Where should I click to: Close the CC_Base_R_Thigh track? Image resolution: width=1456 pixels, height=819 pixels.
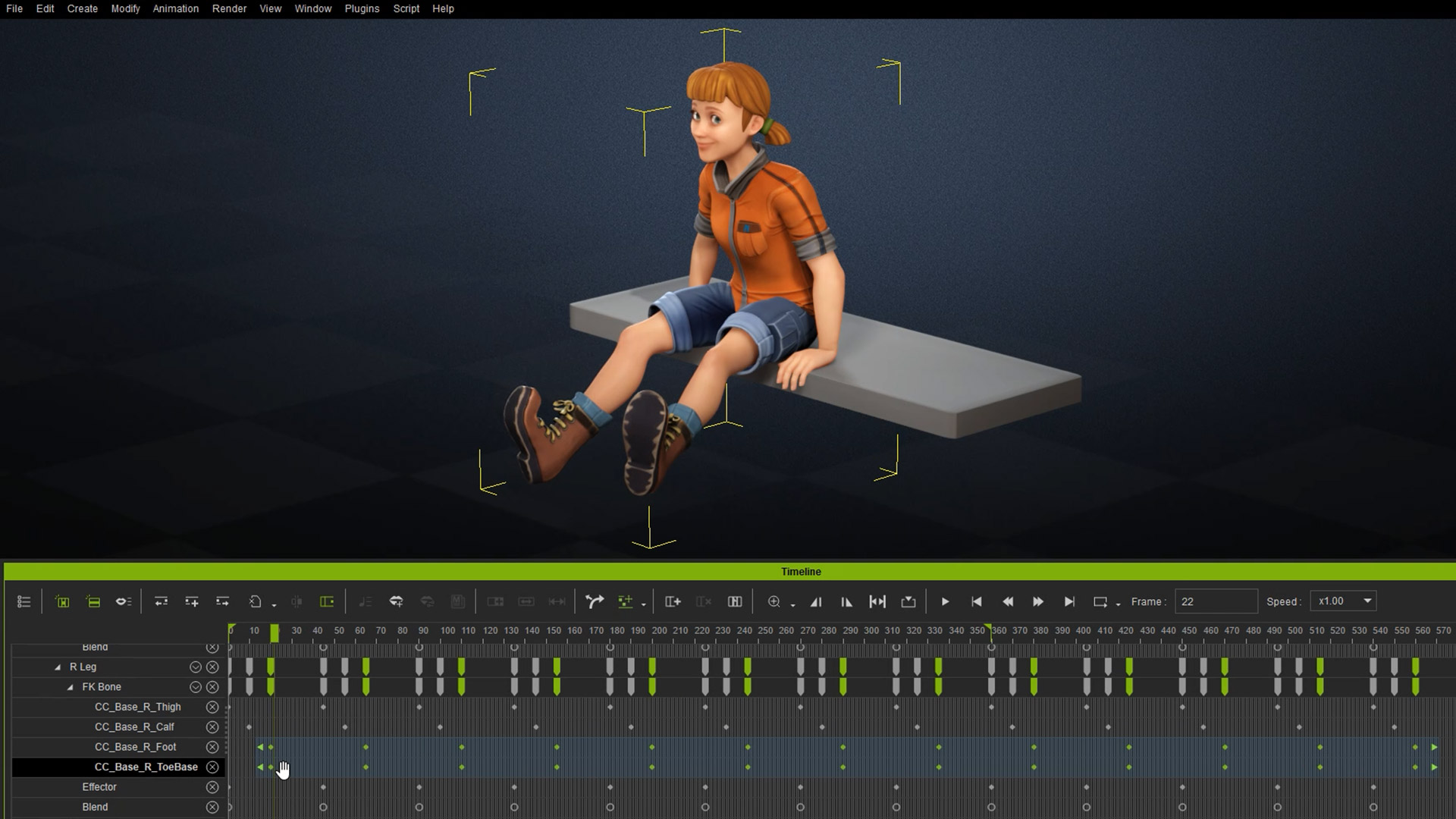212,707
